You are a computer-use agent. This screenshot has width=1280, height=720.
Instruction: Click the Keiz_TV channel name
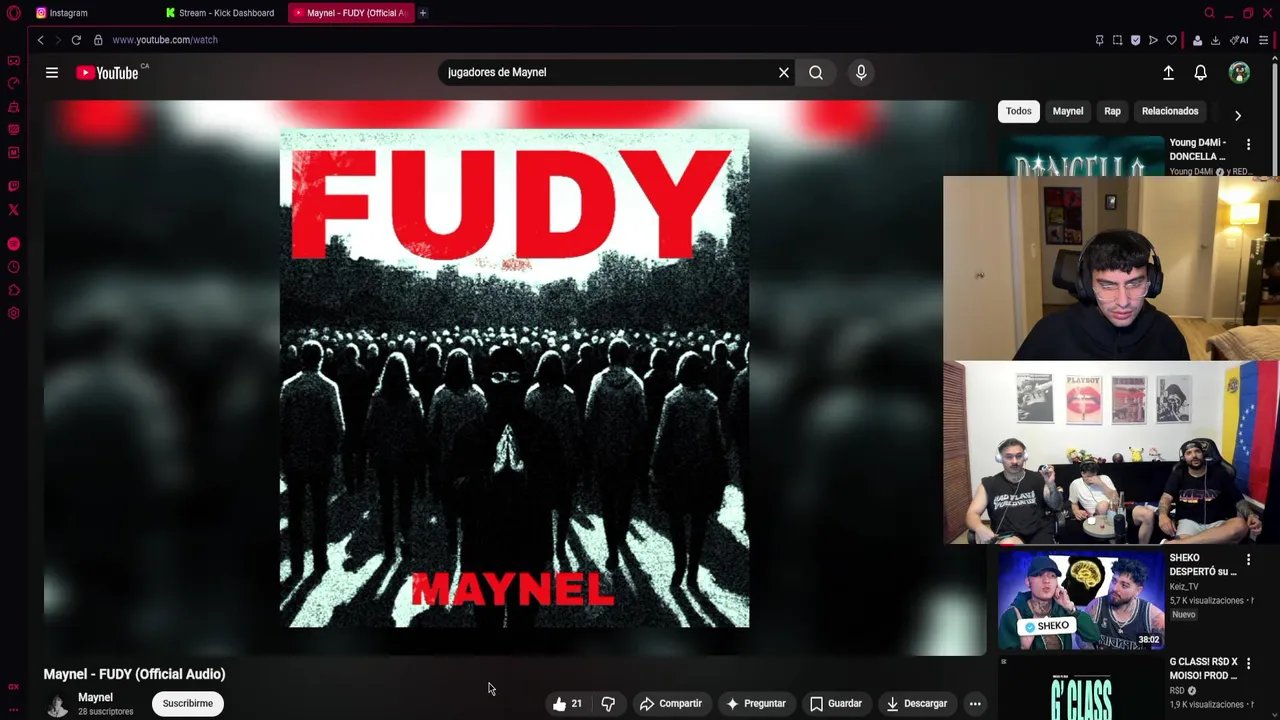pyautogui.click(x=1183, y=587)
